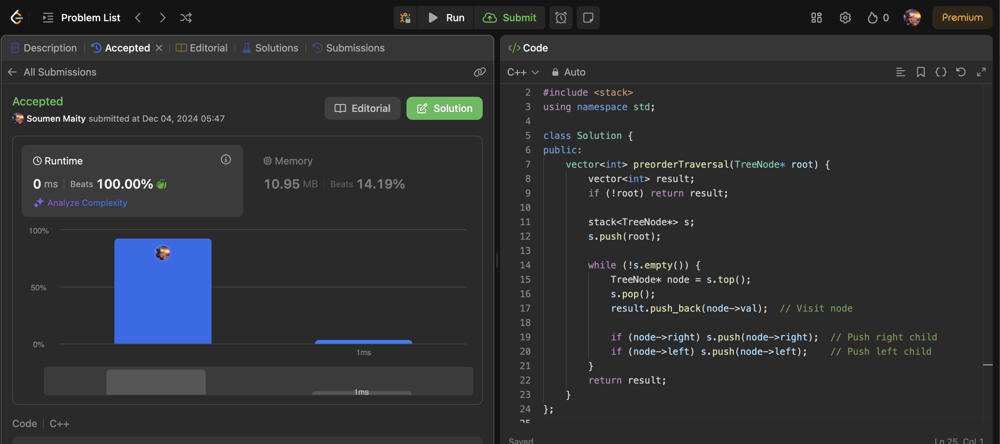The height and width of the screenshot is (444, 1000).
Task: Switch to the Editorial tab
Action: click(202, 48)
